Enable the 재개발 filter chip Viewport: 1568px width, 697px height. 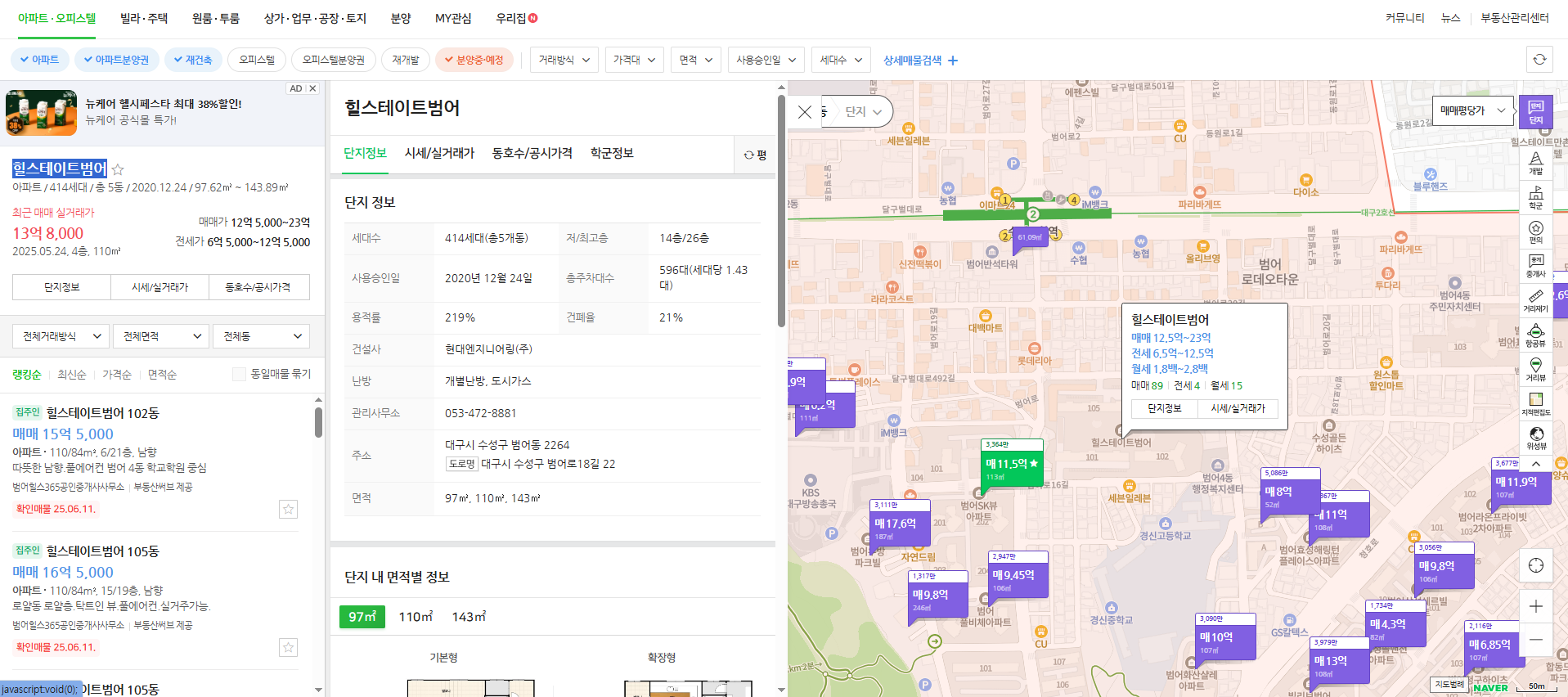[x=406, y=60]
